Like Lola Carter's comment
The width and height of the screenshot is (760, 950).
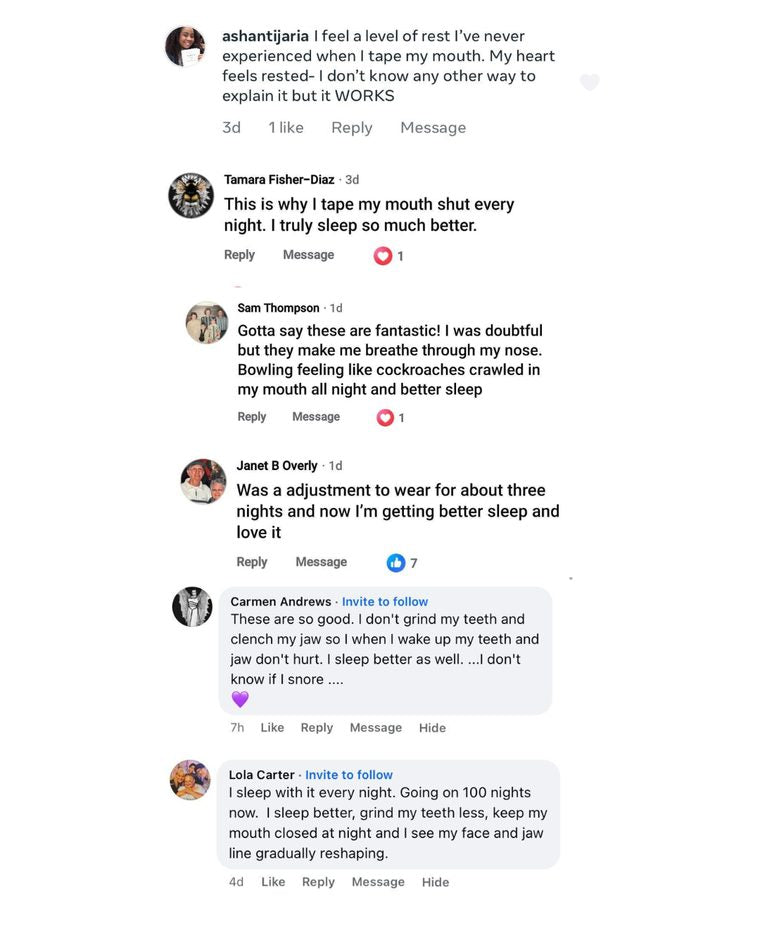(273, 882)
